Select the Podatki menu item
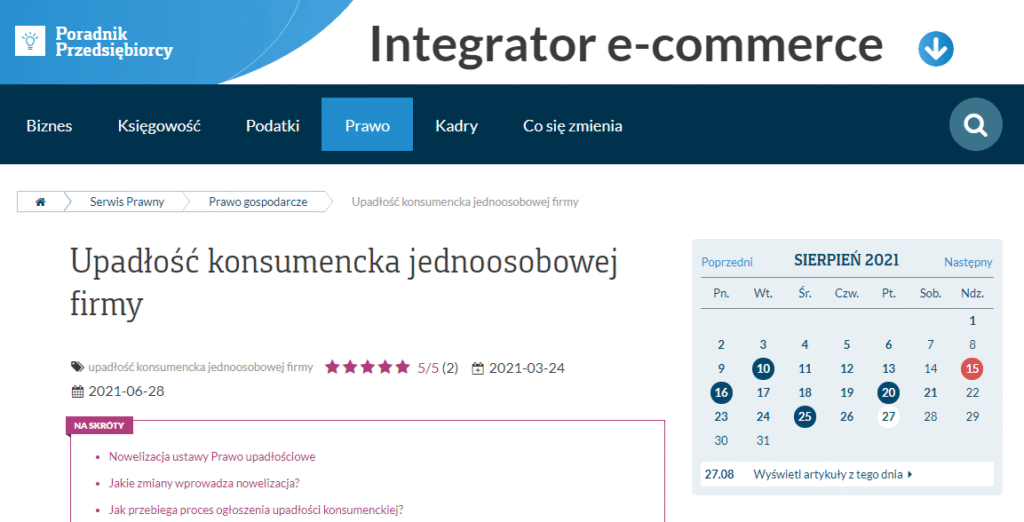Image resolution: width=1024 pixels, height=522 pixels. 273,125
